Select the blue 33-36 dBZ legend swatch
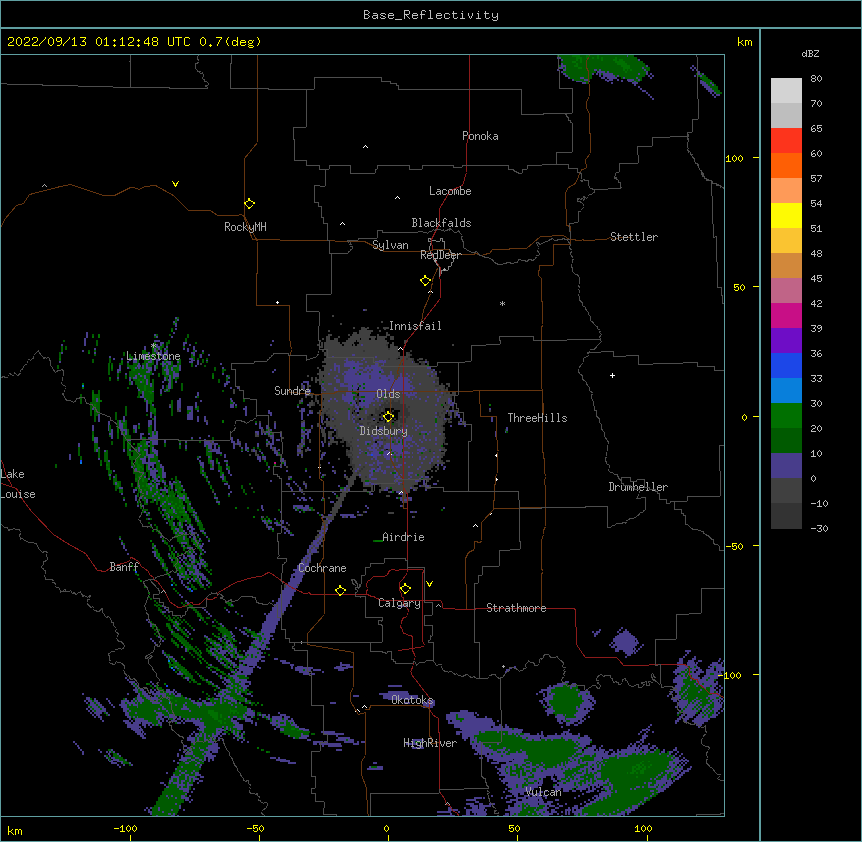The image size is (862, 842). coord(786,365)
